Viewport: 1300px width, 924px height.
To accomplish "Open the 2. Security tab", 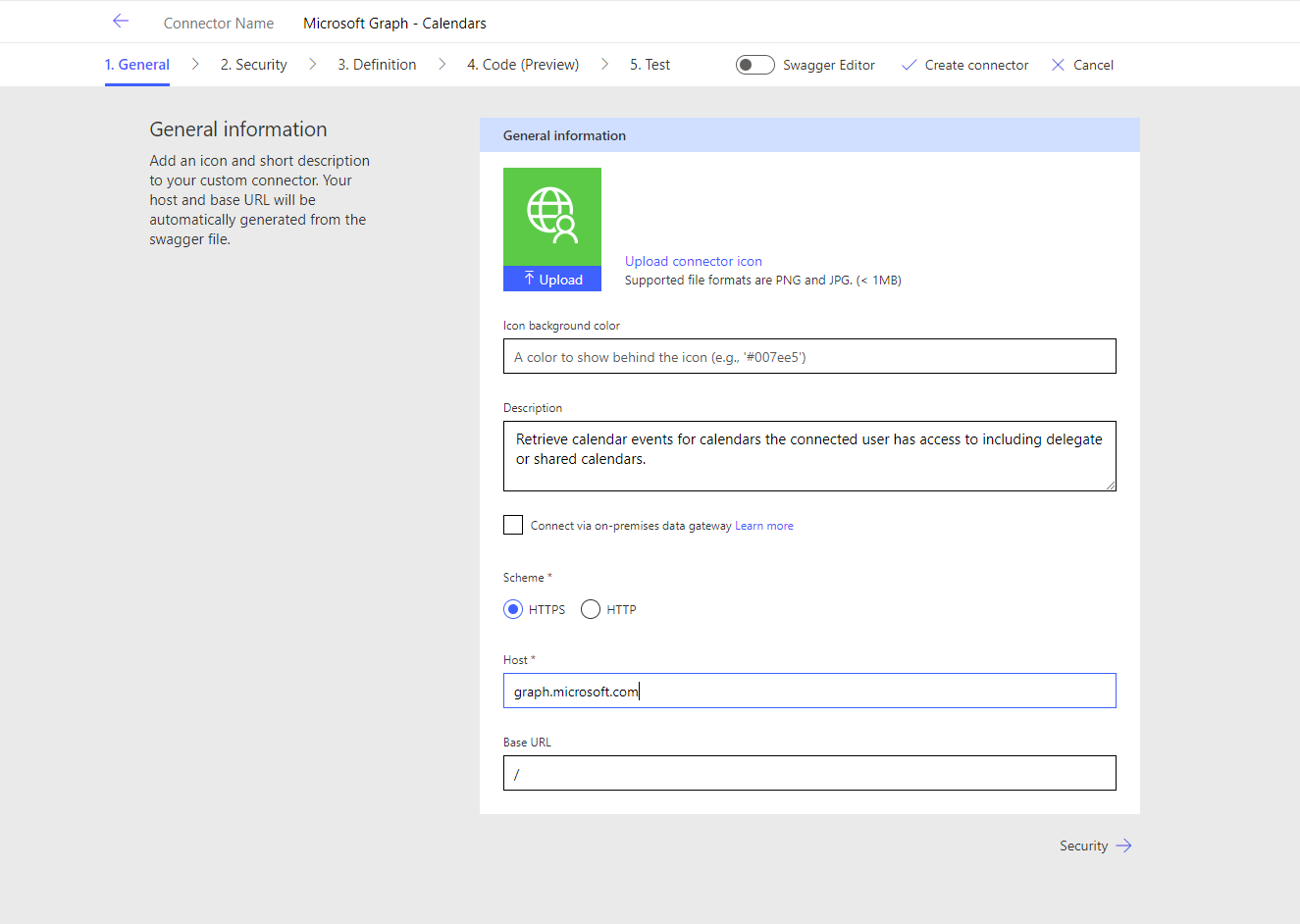I will click(253, 65).
